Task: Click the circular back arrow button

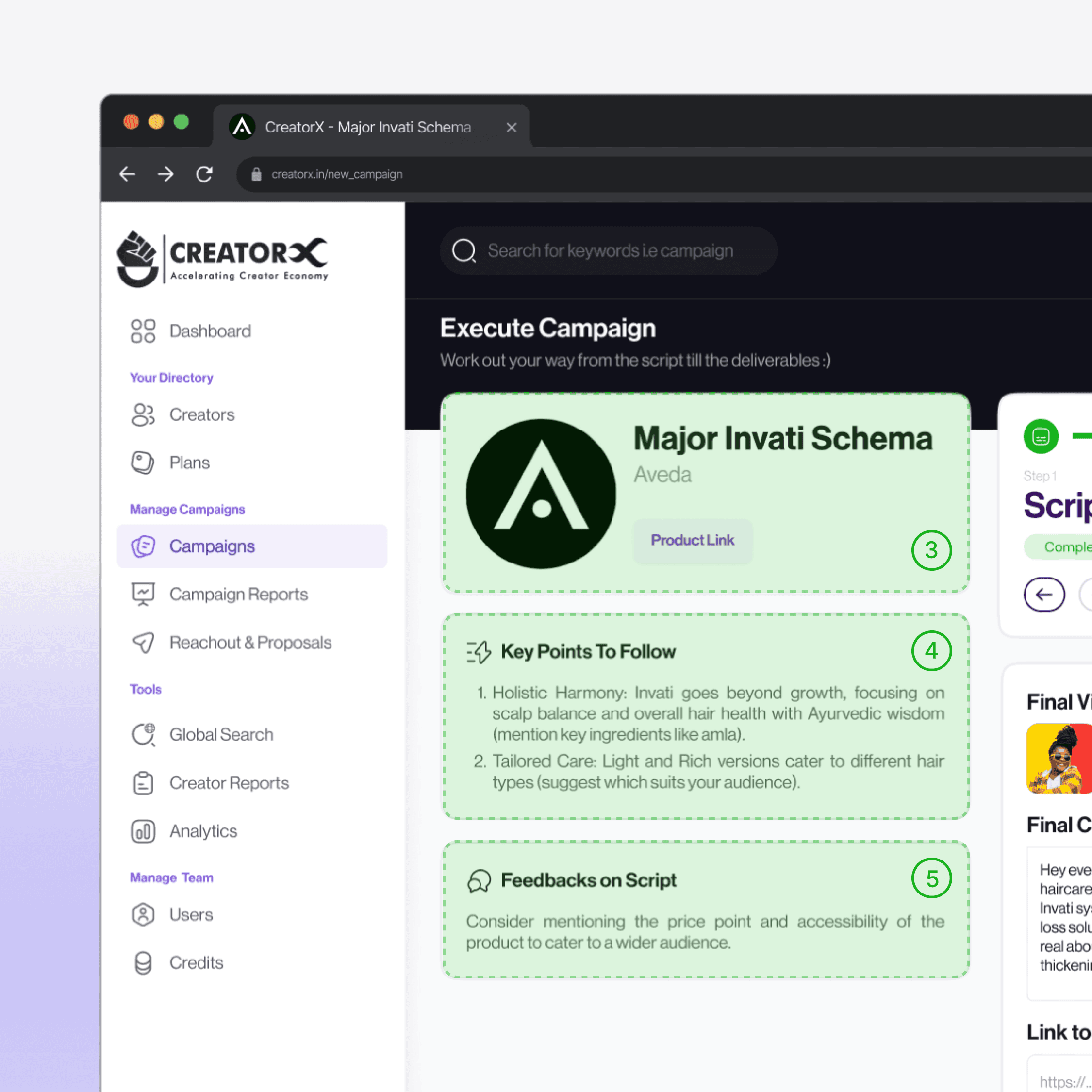Action: pos(1044,594)
